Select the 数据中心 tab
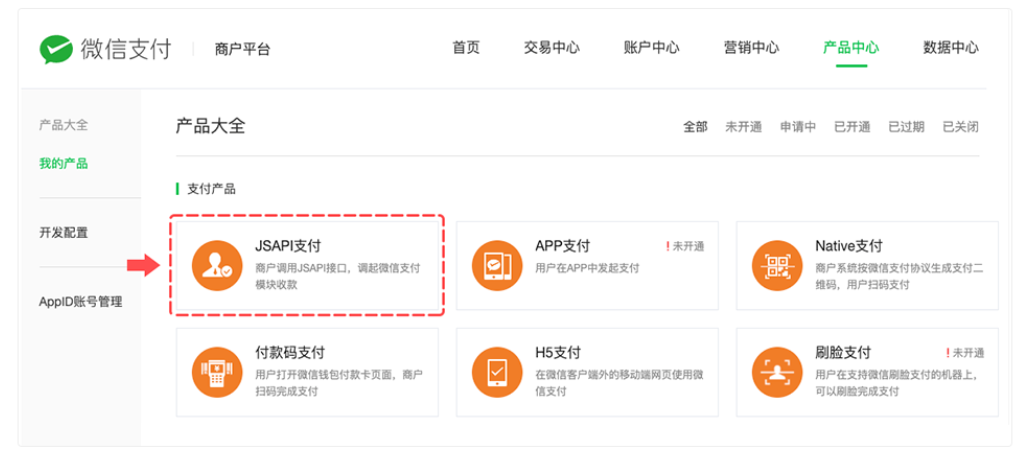Screen dimensions: 1033x474 [950, 48]
